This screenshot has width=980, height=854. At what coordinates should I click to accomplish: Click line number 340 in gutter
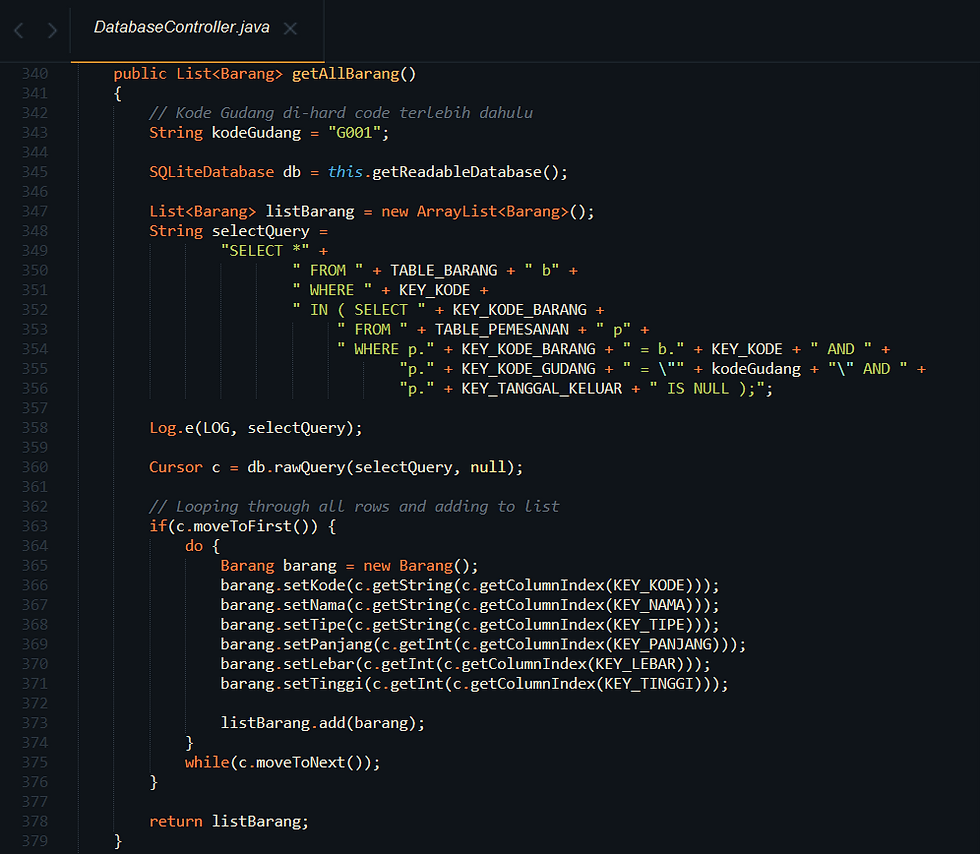[x=35, y=74]
